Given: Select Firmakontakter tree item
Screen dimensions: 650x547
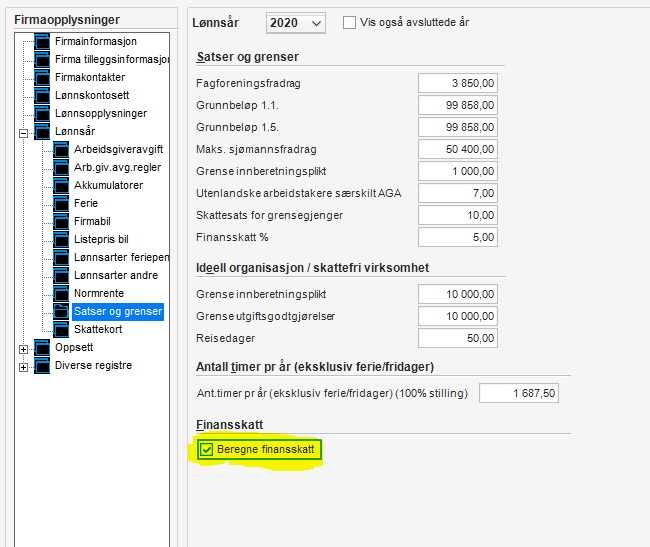Looking at the screenshot, I should click(90, 77).
